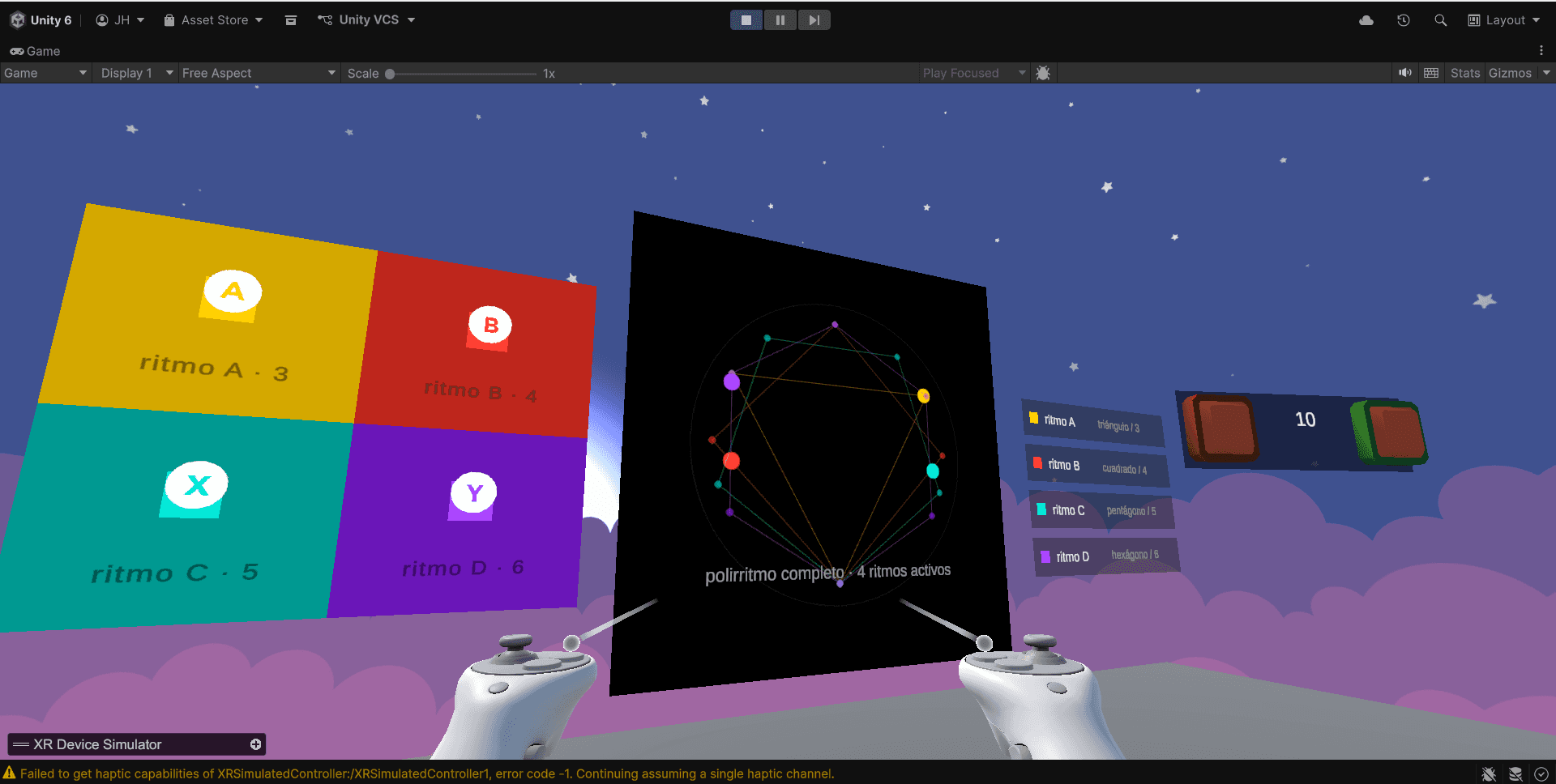
Task: Open the Display 1 dropdown
Action: click(x=134, y=73)
